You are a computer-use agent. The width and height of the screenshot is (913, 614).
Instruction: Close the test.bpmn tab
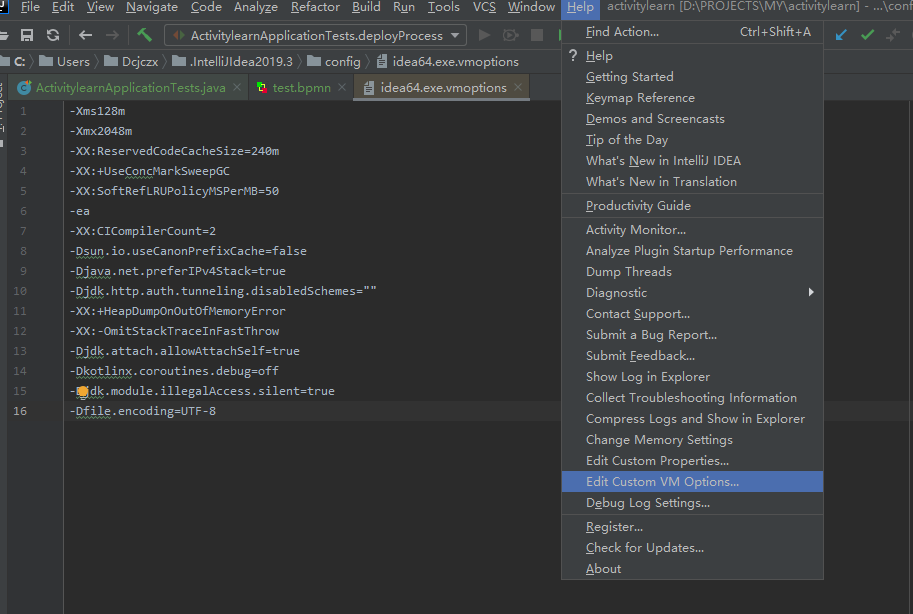(x=342, y=87)
